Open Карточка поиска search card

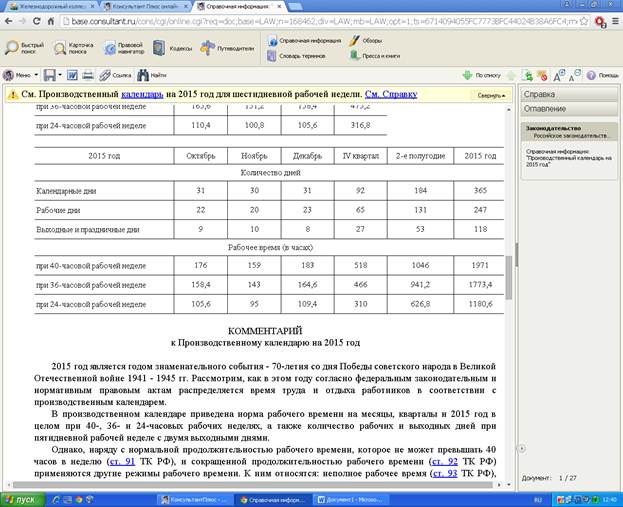click(x=74, y=48)
